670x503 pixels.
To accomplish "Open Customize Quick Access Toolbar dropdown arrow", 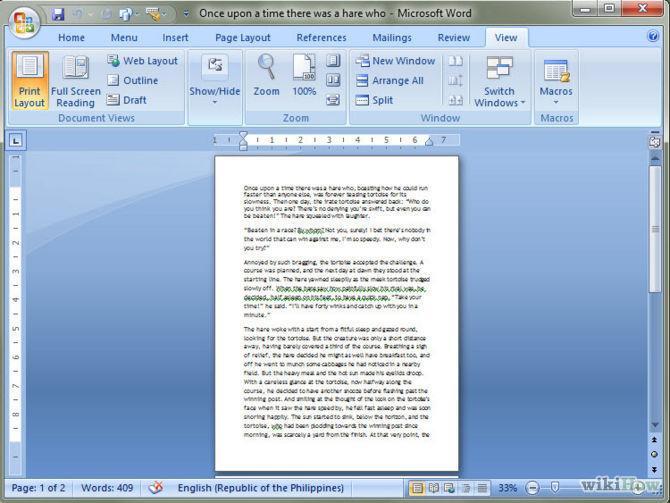I will point(186,14).
